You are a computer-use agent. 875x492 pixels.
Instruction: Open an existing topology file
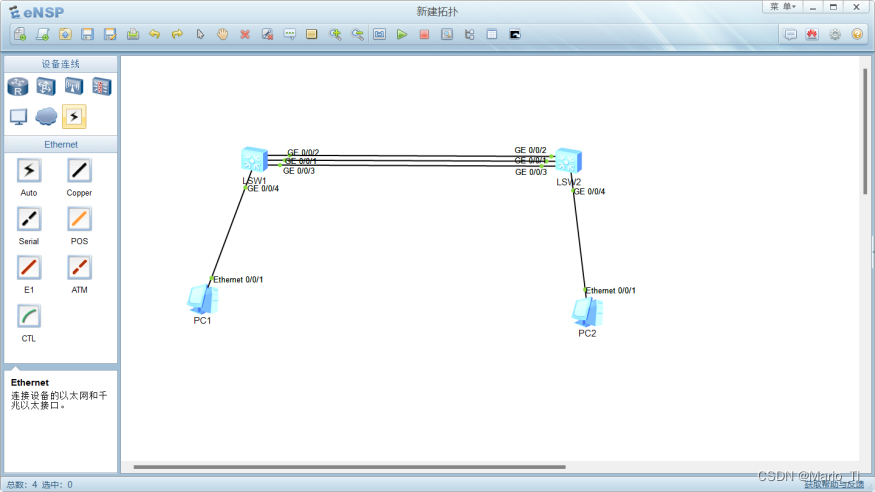(x=65, y=35)
